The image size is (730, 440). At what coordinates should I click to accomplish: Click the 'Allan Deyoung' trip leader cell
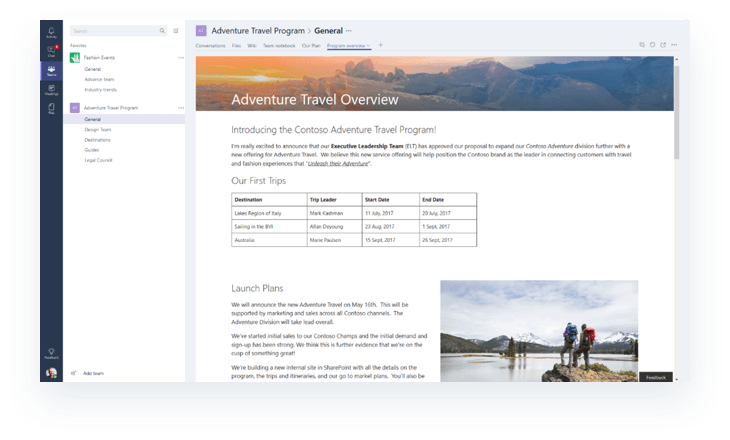(334, 226)
